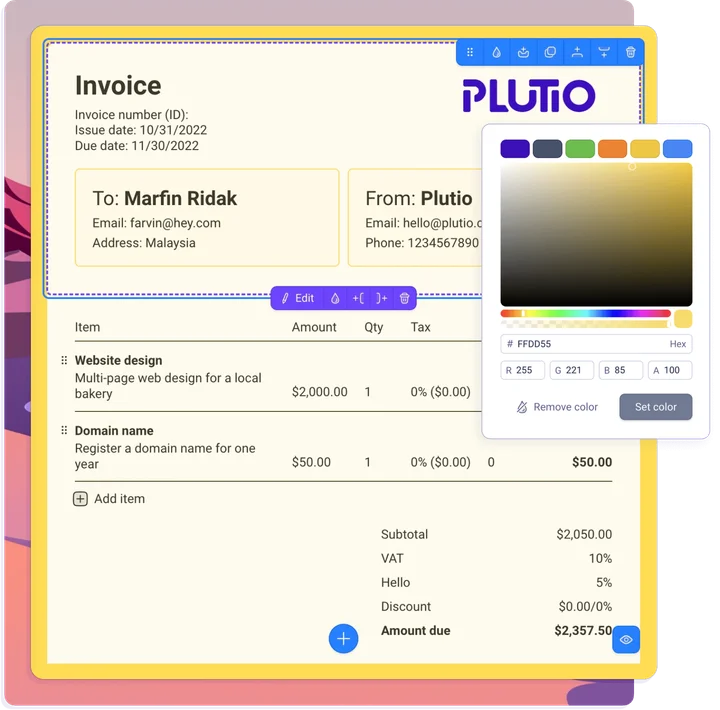Click the rainbow hue slider
This screenshot has width=720, height=710.
pos(584,313)
